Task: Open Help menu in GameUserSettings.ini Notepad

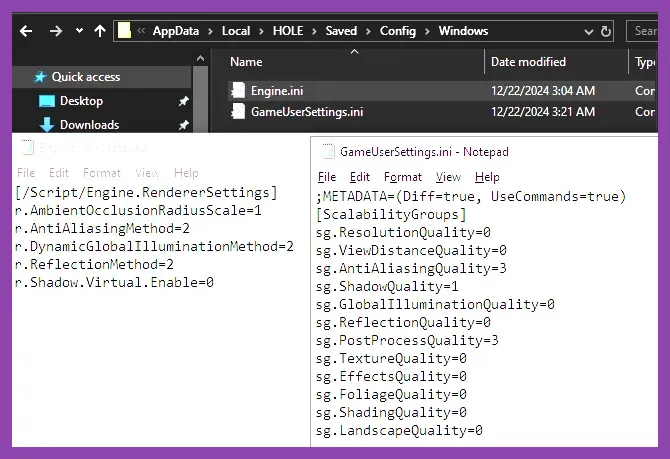Action: pos(487,177)
